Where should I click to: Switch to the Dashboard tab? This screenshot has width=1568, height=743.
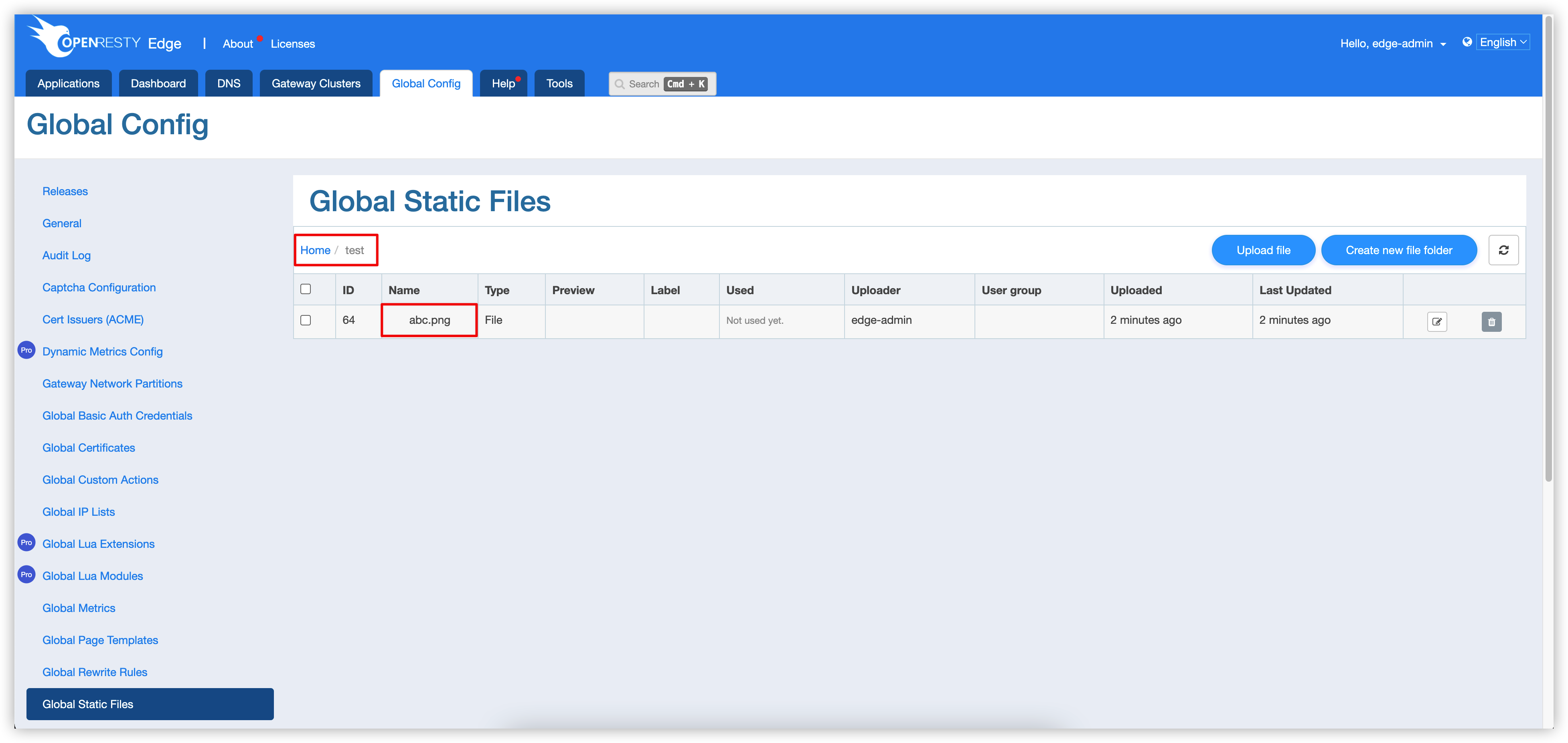[158, 83]
